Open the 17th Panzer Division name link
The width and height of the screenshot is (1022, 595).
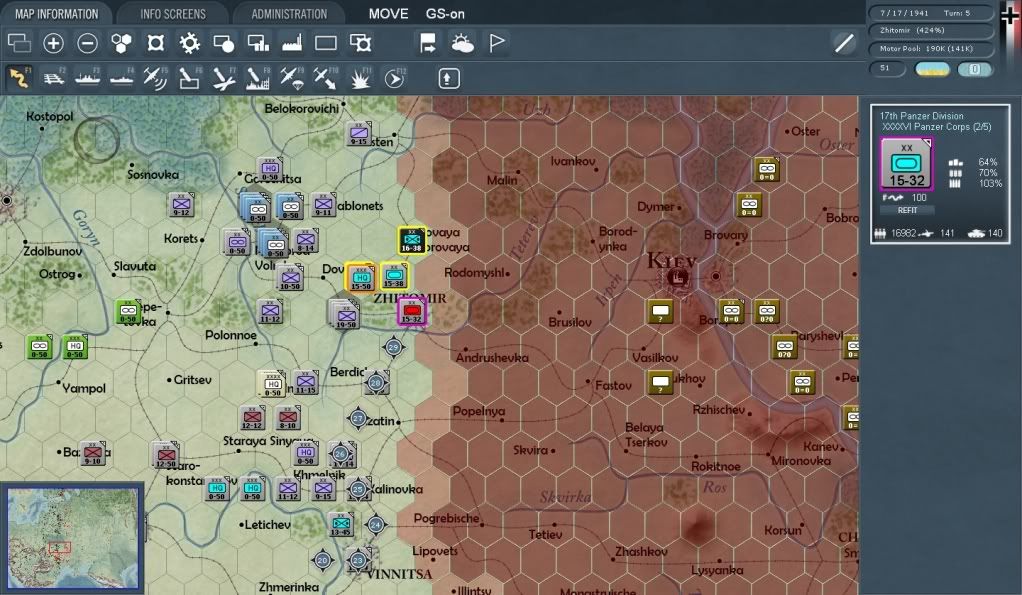pyautogui.click(x=921, y=115)
